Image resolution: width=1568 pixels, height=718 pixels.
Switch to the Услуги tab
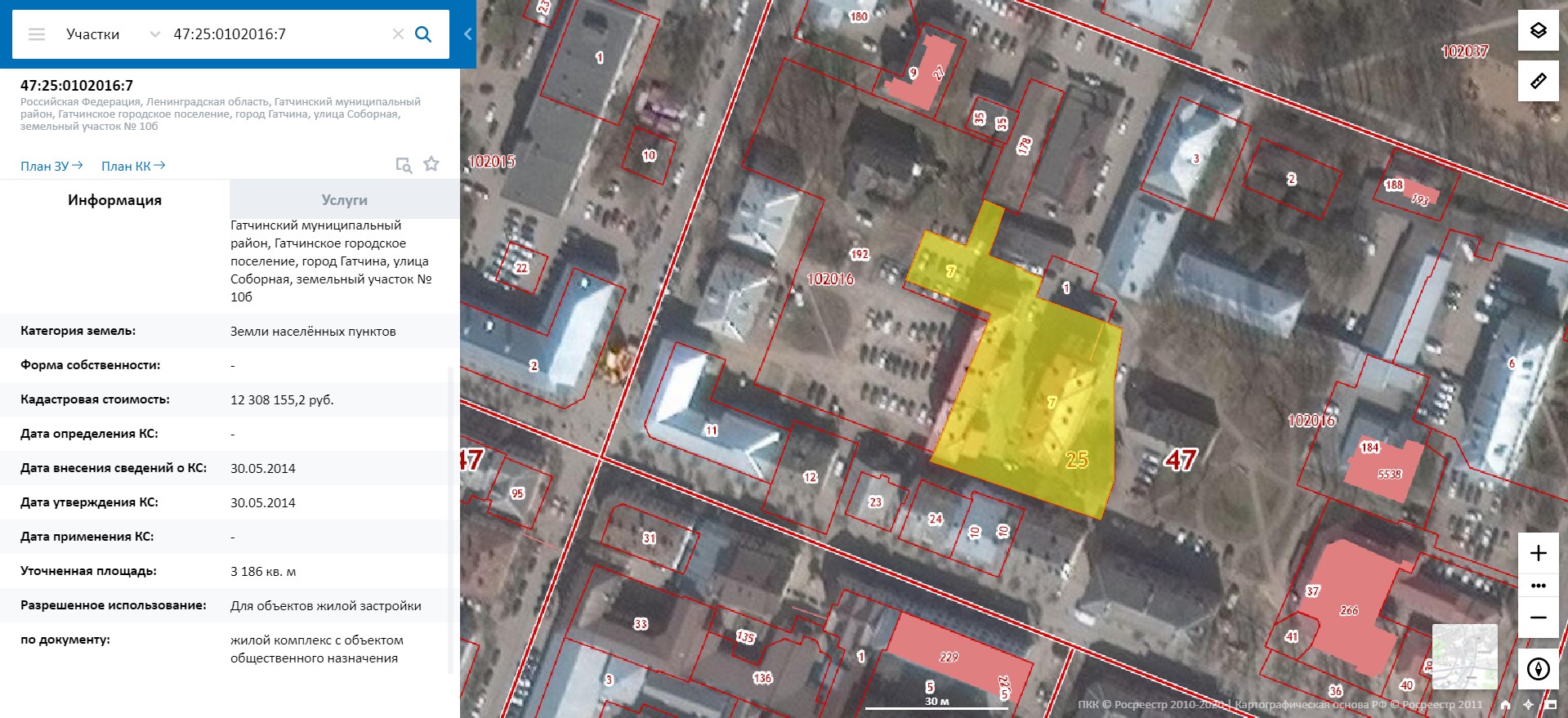pyautogui.click(x=344, y=200)
